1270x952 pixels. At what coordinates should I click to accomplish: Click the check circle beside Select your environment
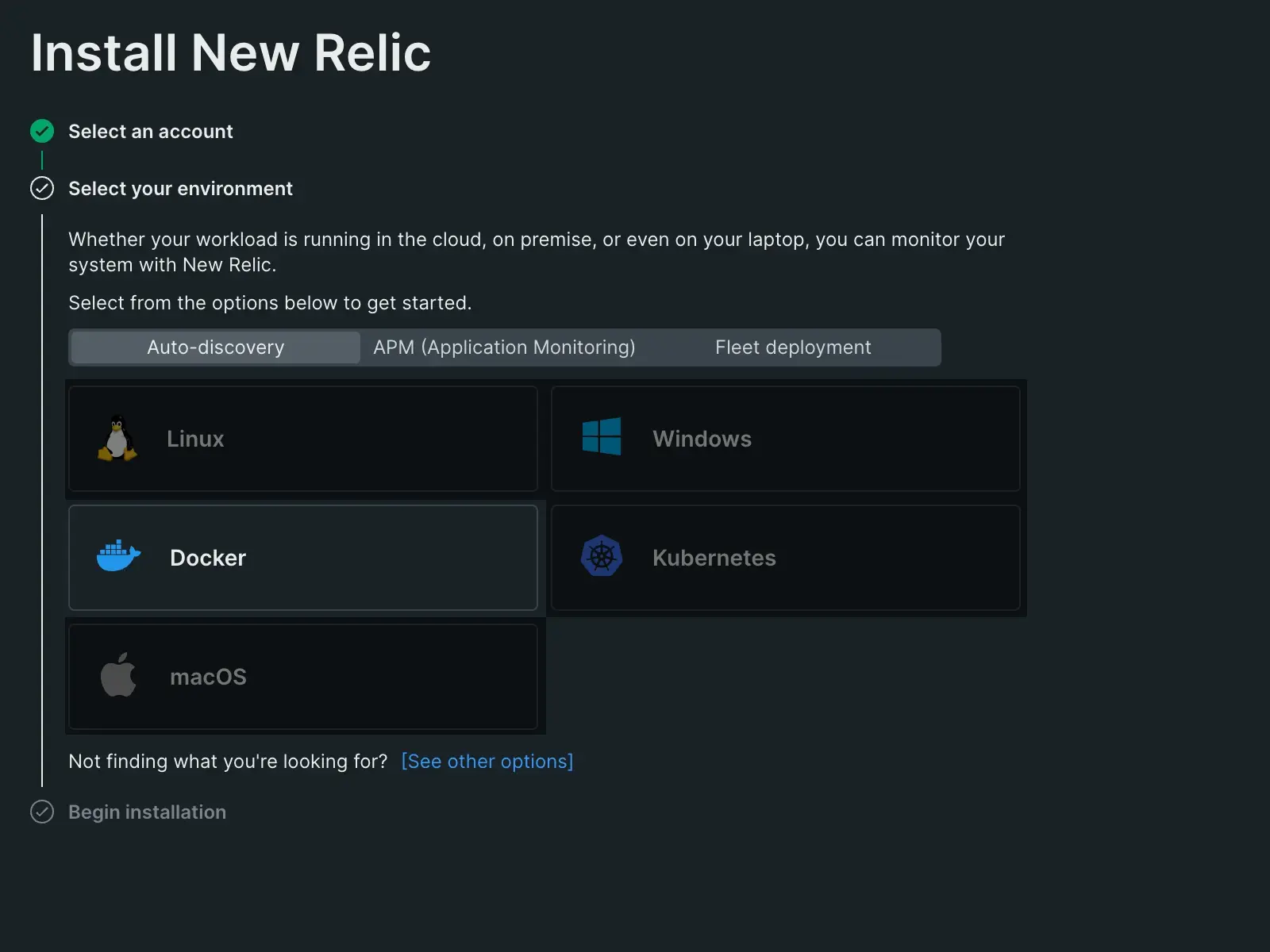click(x=42, y=188)
